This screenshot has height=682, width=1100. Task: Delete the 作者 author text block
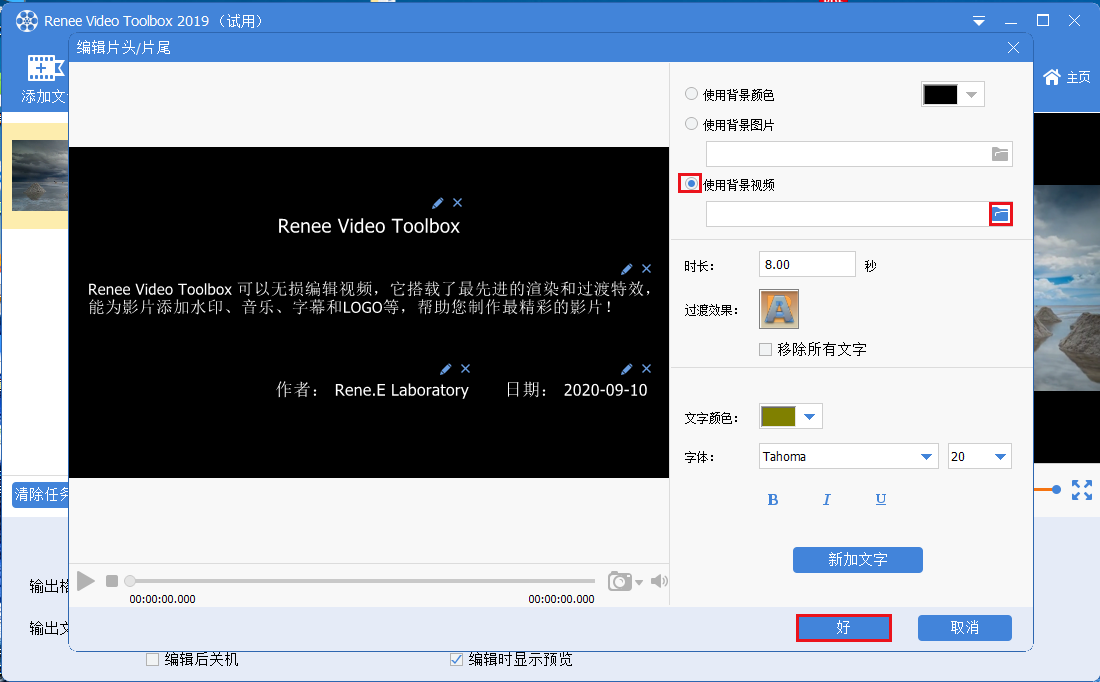pos(465,369)
